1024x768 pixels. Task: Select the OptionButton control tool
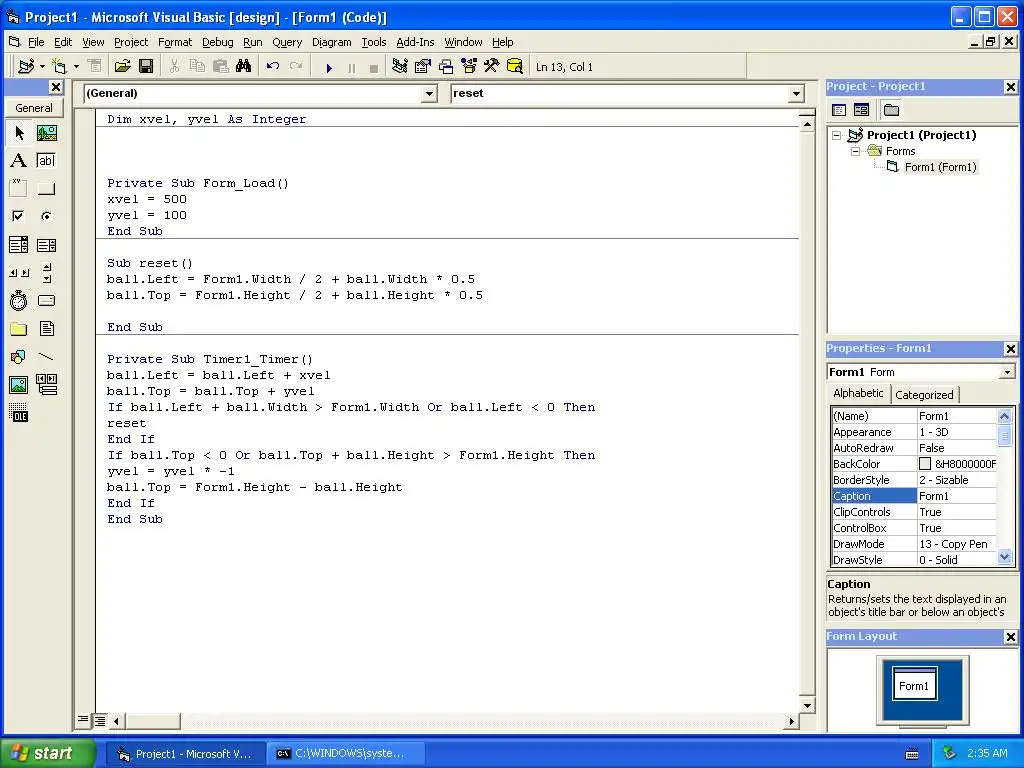[46, 216]
